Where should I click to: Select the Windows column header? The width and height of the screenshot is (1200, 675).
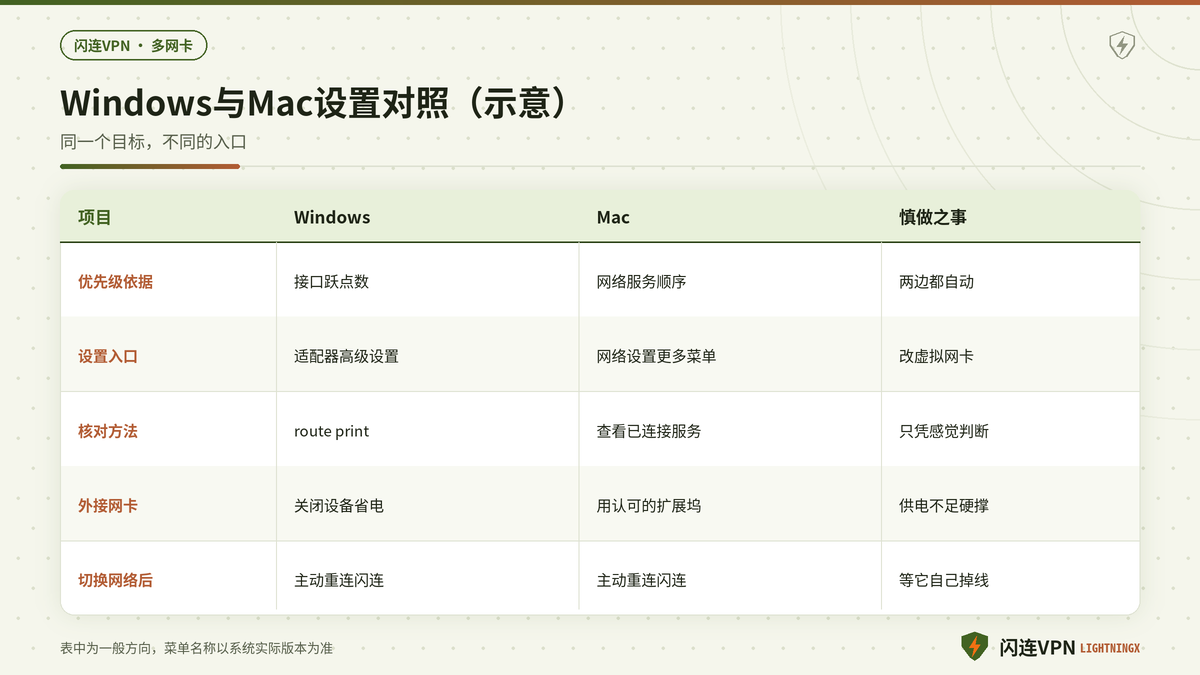pyautogui.click(x=332, y=217)
